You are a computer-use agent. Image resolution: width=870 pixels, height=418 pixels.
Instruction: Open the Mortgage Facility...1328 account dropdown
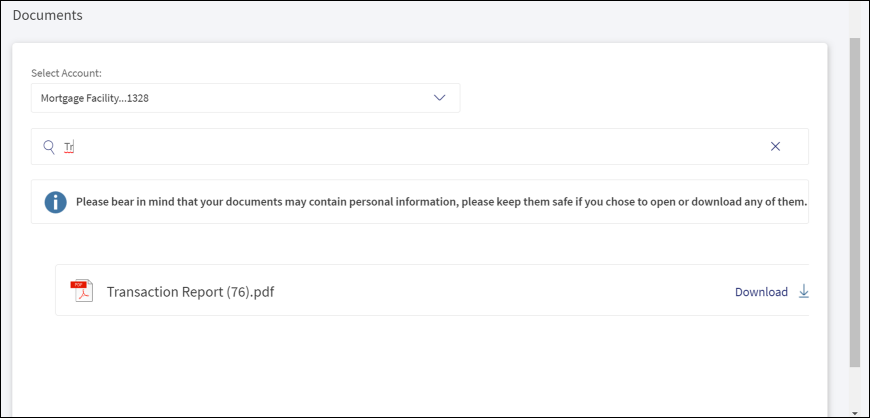pyautogui.click(x=245, y=98)
